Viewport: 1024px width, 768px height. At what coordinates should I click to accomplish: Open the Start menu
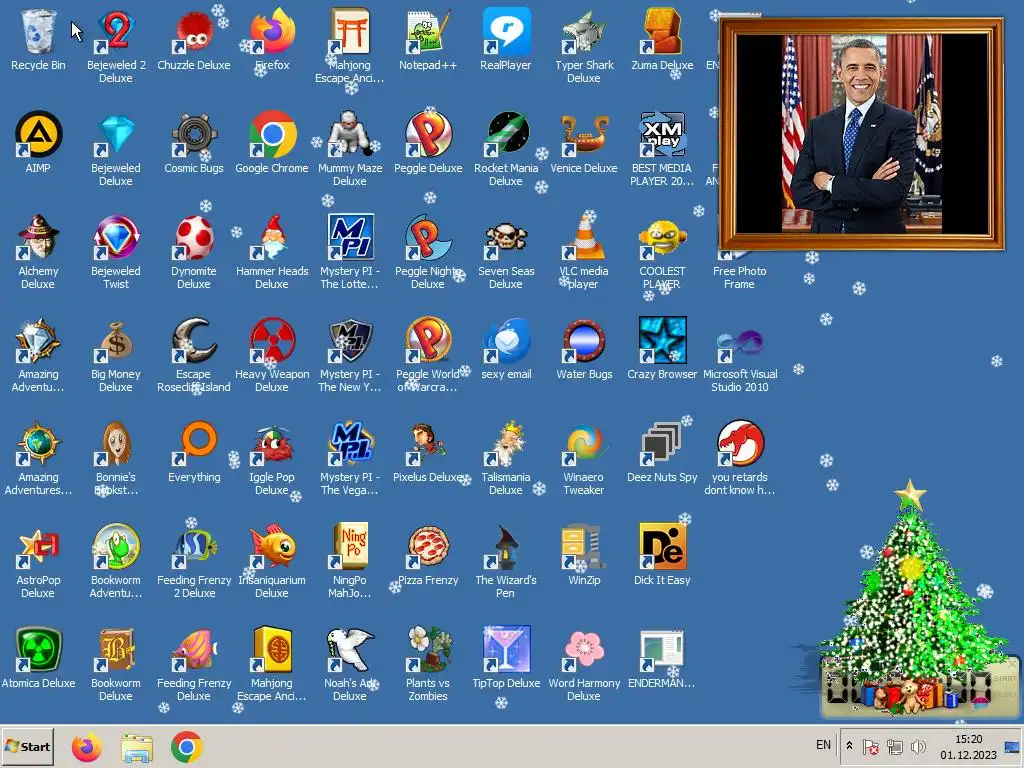pos(27,746)
